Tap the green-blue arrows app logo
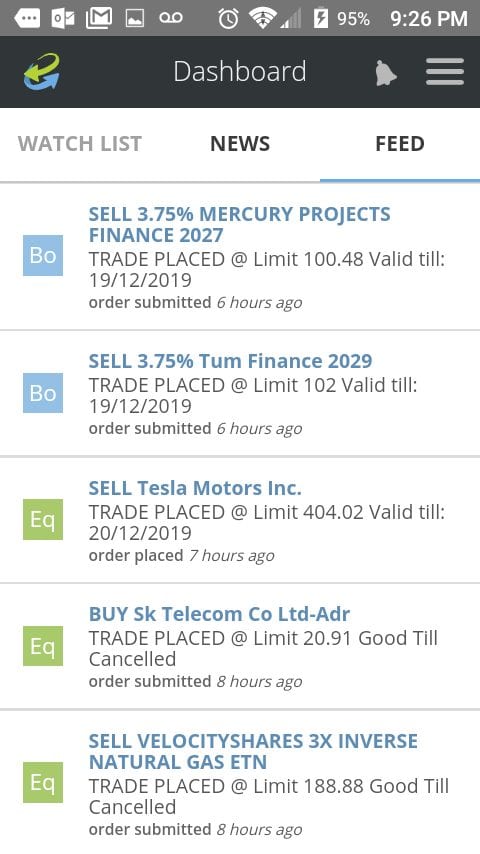The image size is (480, 854). [x=41, y=71]
